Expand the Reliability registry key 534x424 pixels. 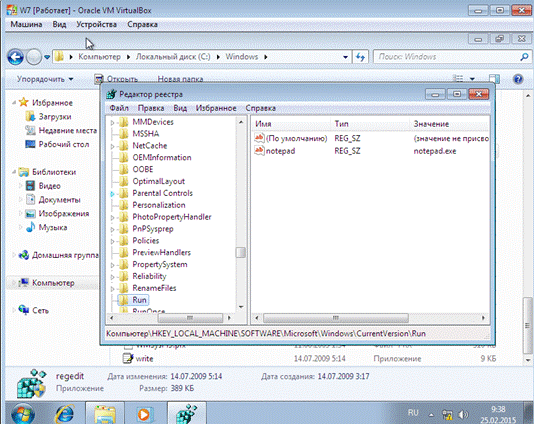click(x=113, y=277)
